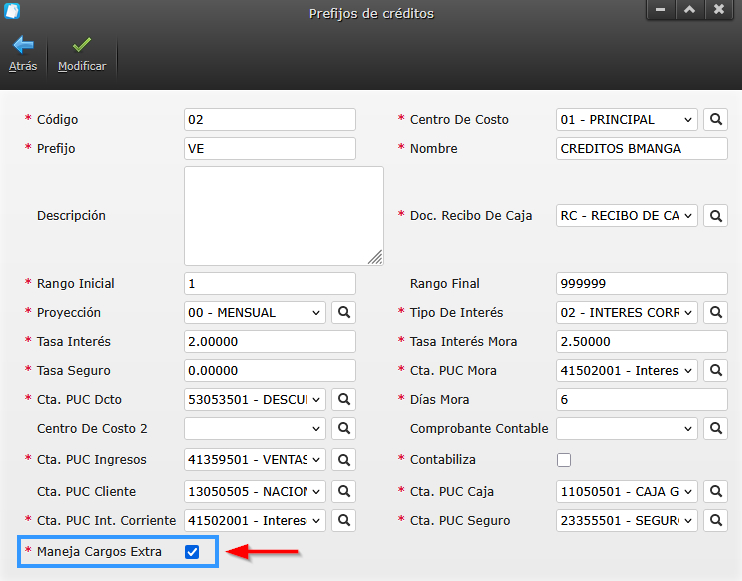Uncheck the Maneja Cargos Extra checkbox
The image size is (742, 581).
click(193, 551)
